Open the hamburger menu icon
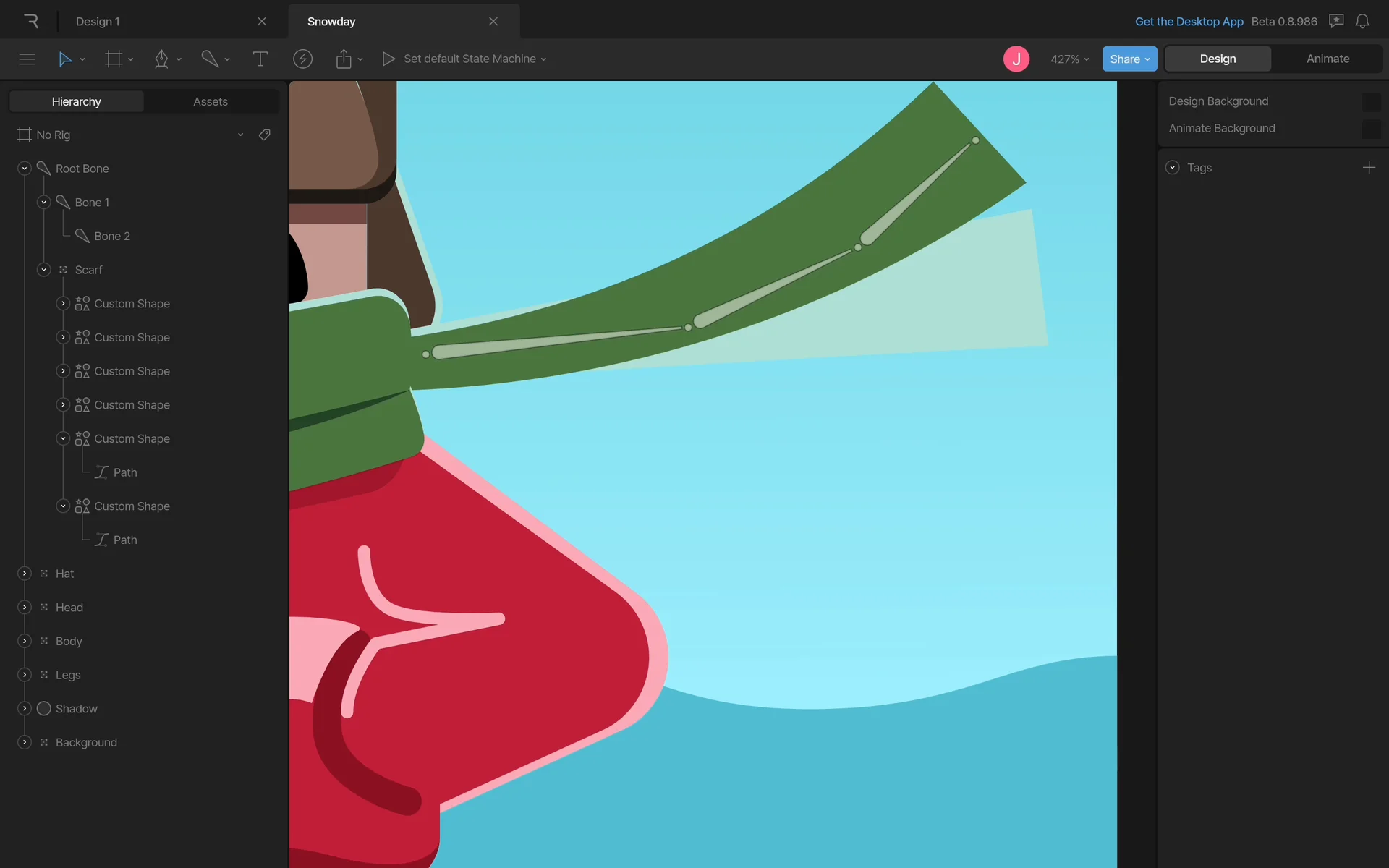Screen dimensions: 1389x868 click(27, 59)
